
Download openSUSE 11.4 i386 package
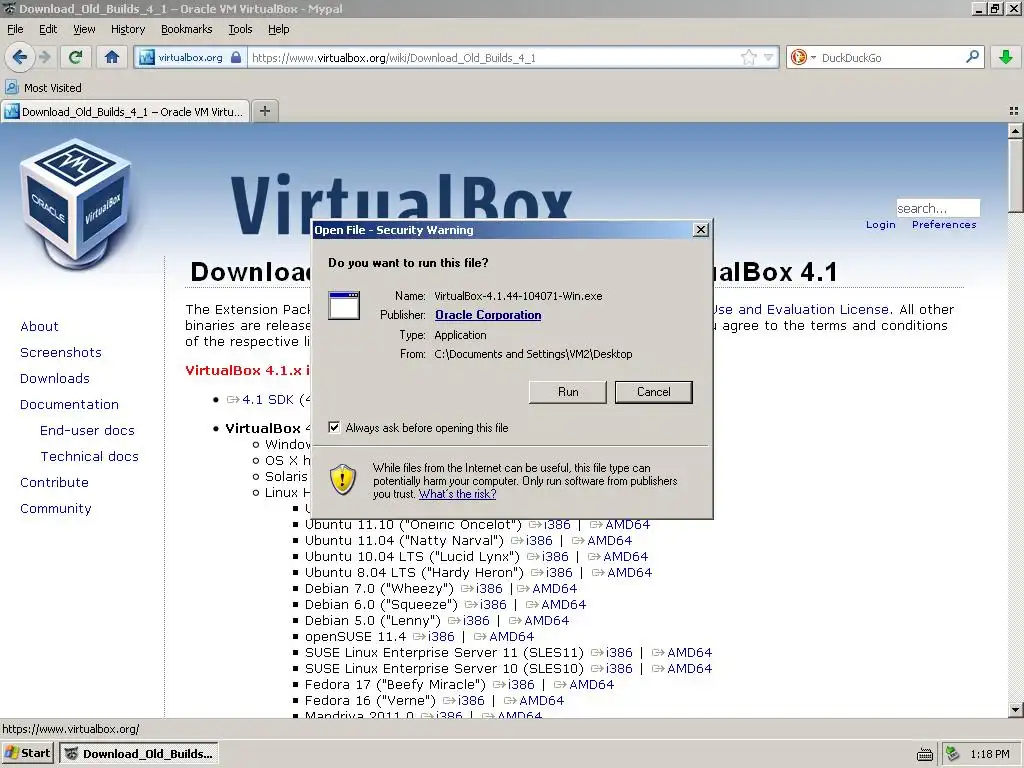pyautogui.click(x=434, y=637)
